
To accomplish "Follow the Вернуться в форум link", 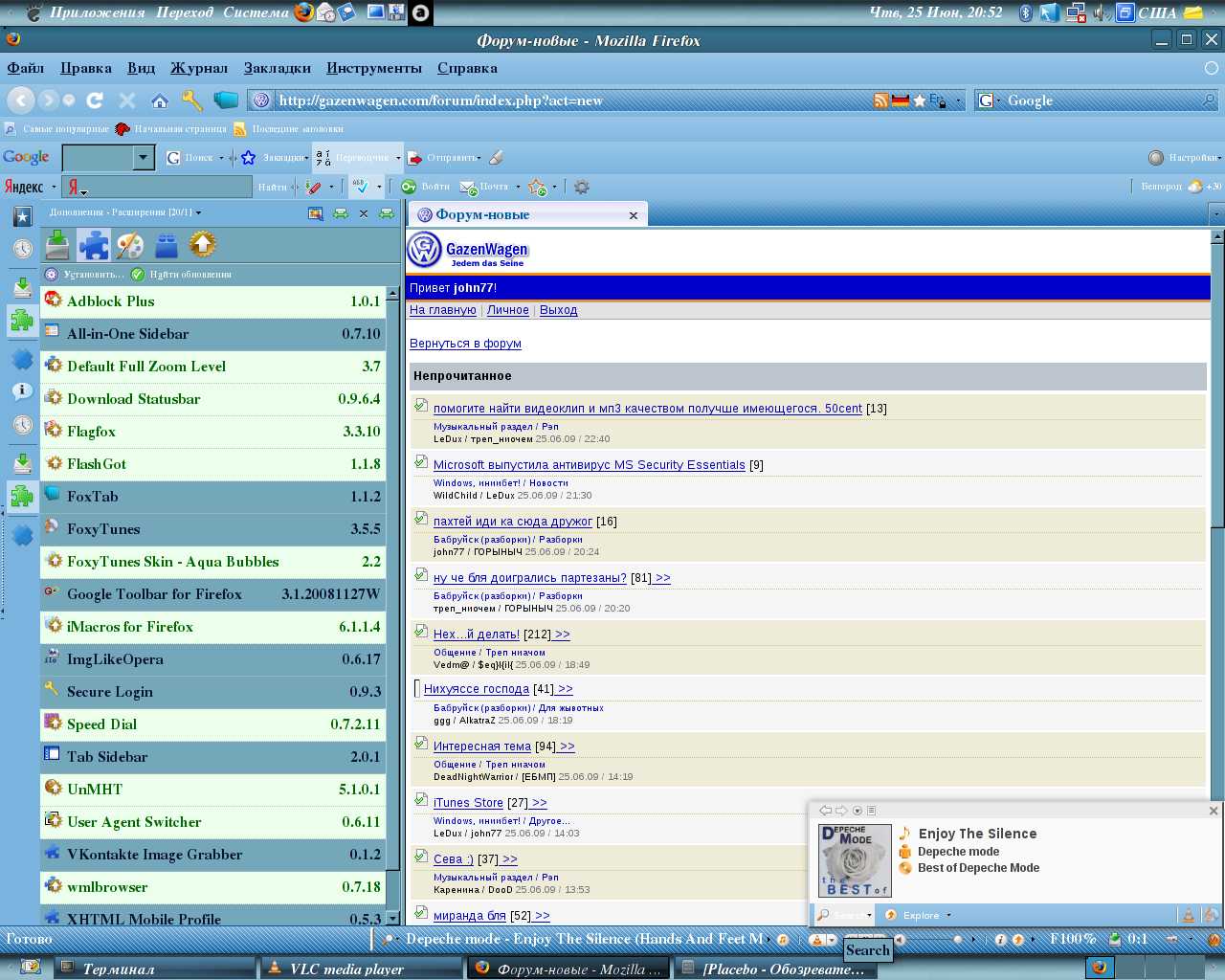I will (465, 344).
